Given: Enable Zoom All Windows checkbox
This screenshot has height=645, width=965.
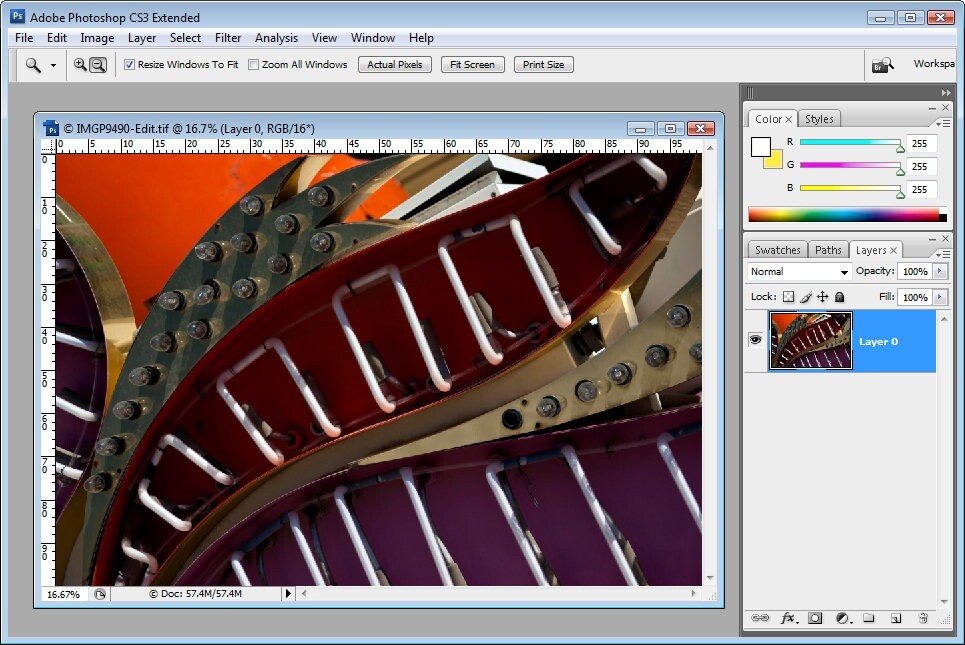Looking at the screenshot, I should [x=253, y=65].
